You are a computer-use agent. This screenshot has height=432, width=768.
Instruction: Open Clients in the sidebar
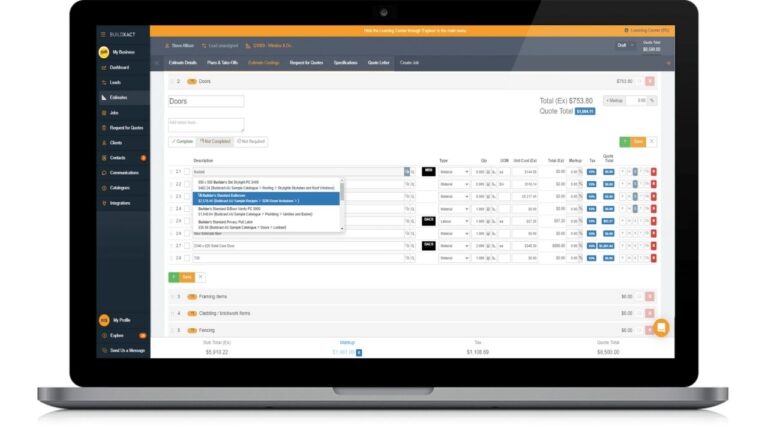pyautogui.click(x=116, y=143)
